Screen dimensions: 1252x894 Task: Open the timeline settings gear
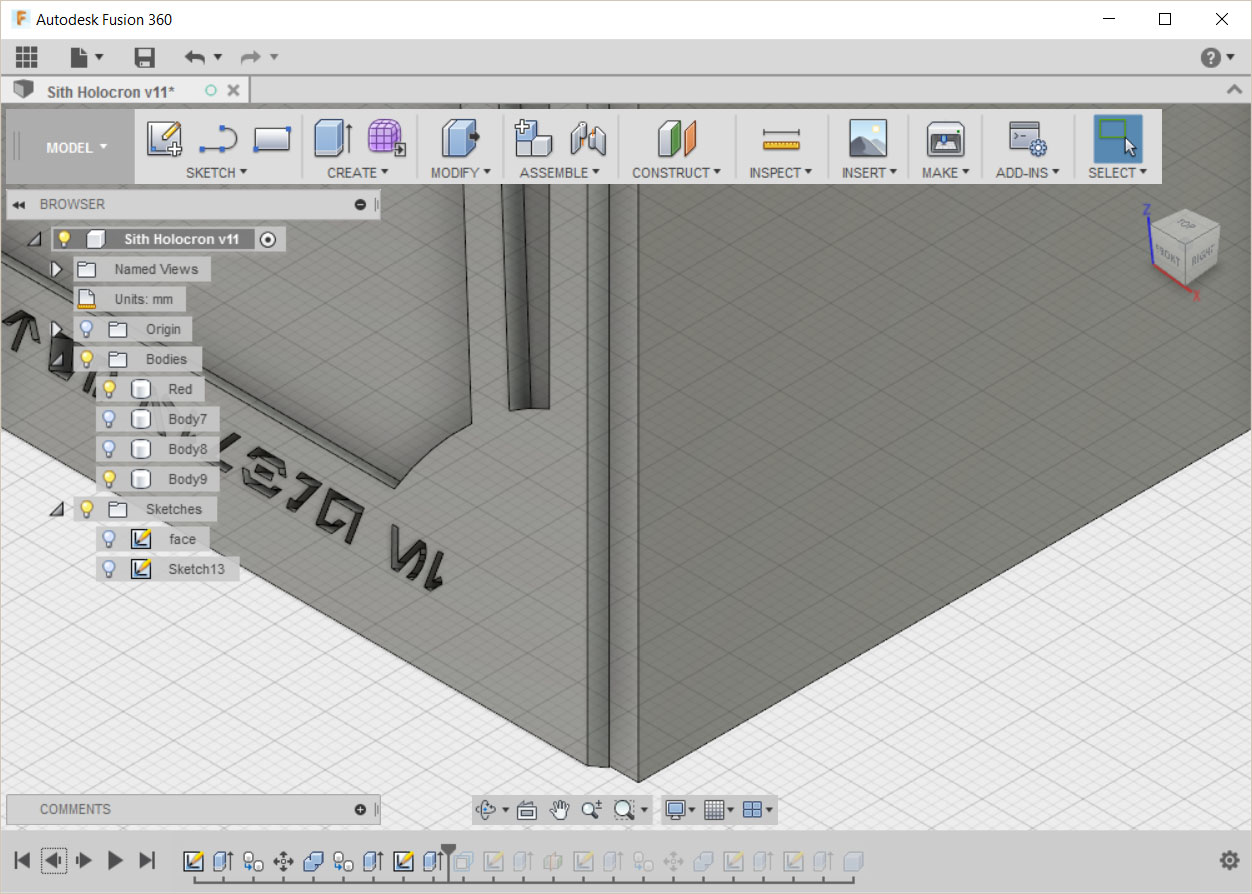pyautogui.click(x=1230, y=861)
